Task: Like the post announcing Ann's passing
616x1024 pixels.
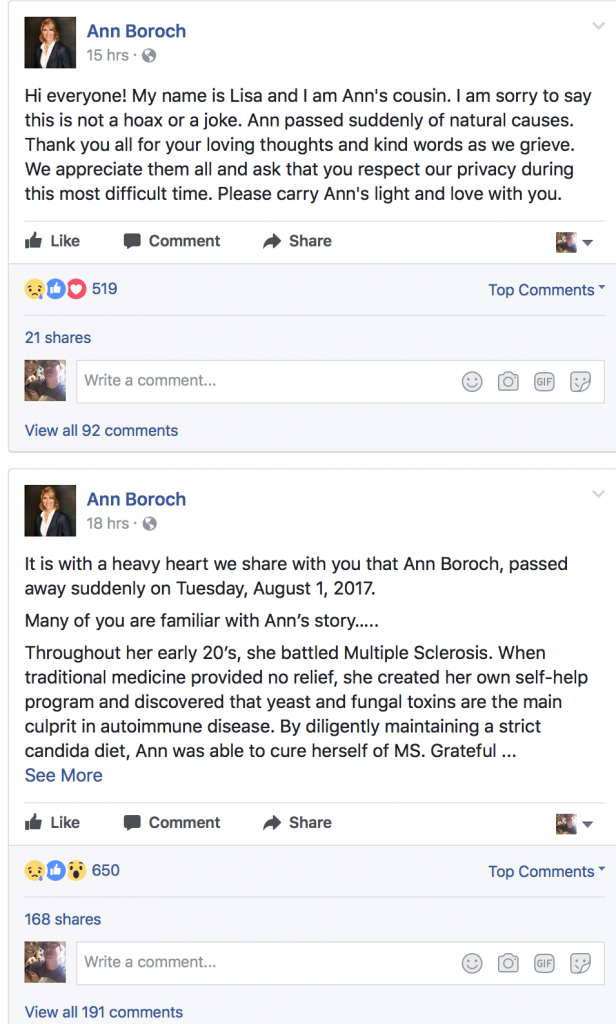Action: 52,822
